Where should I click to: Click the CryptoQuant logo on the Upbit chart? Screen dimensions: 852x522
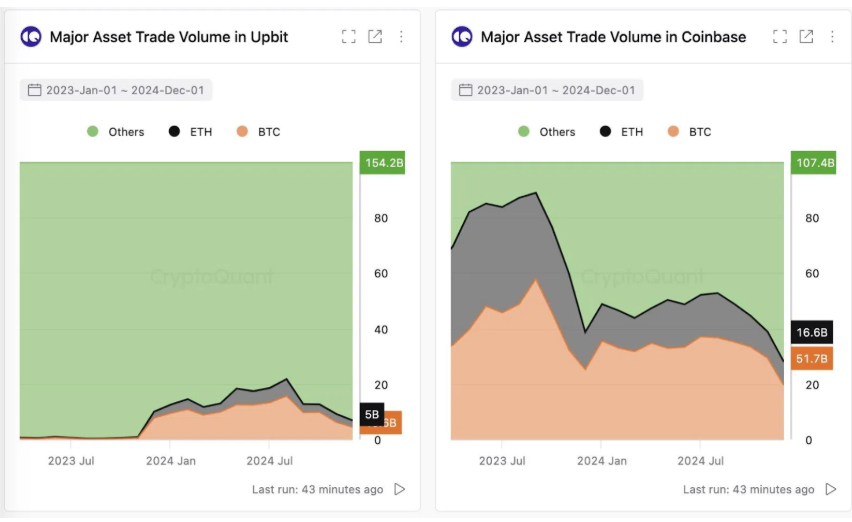(31, 37)
